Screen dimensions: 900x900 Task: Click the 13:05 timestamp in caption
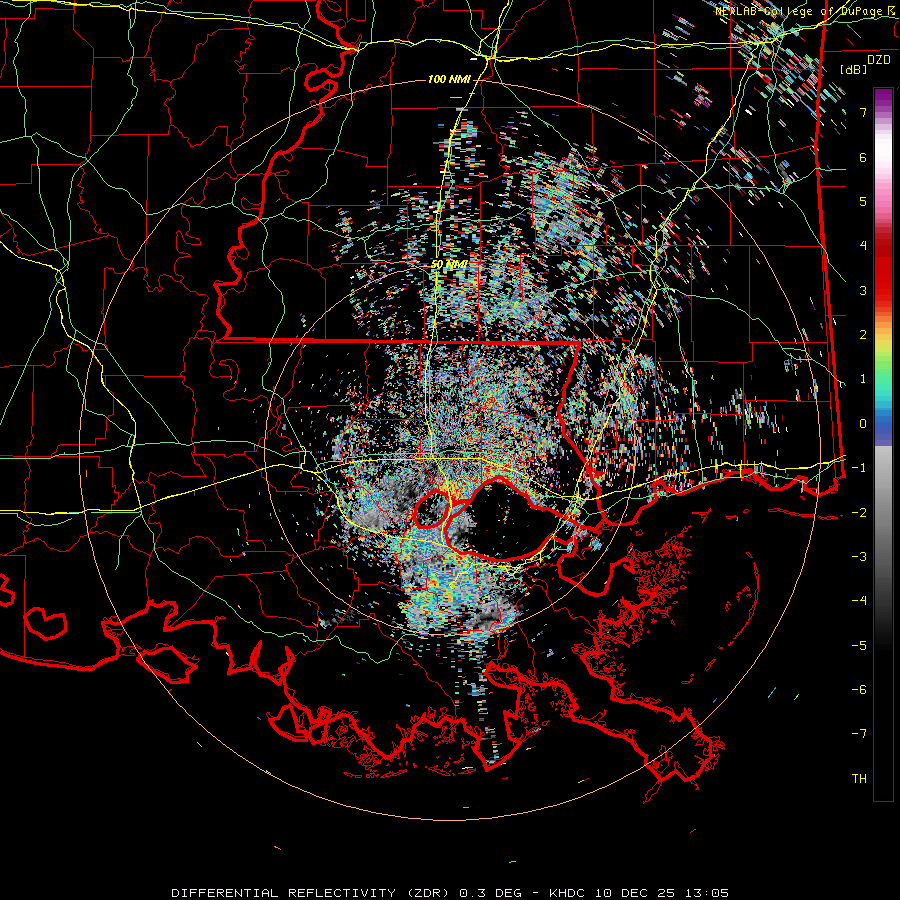point(709,893)
